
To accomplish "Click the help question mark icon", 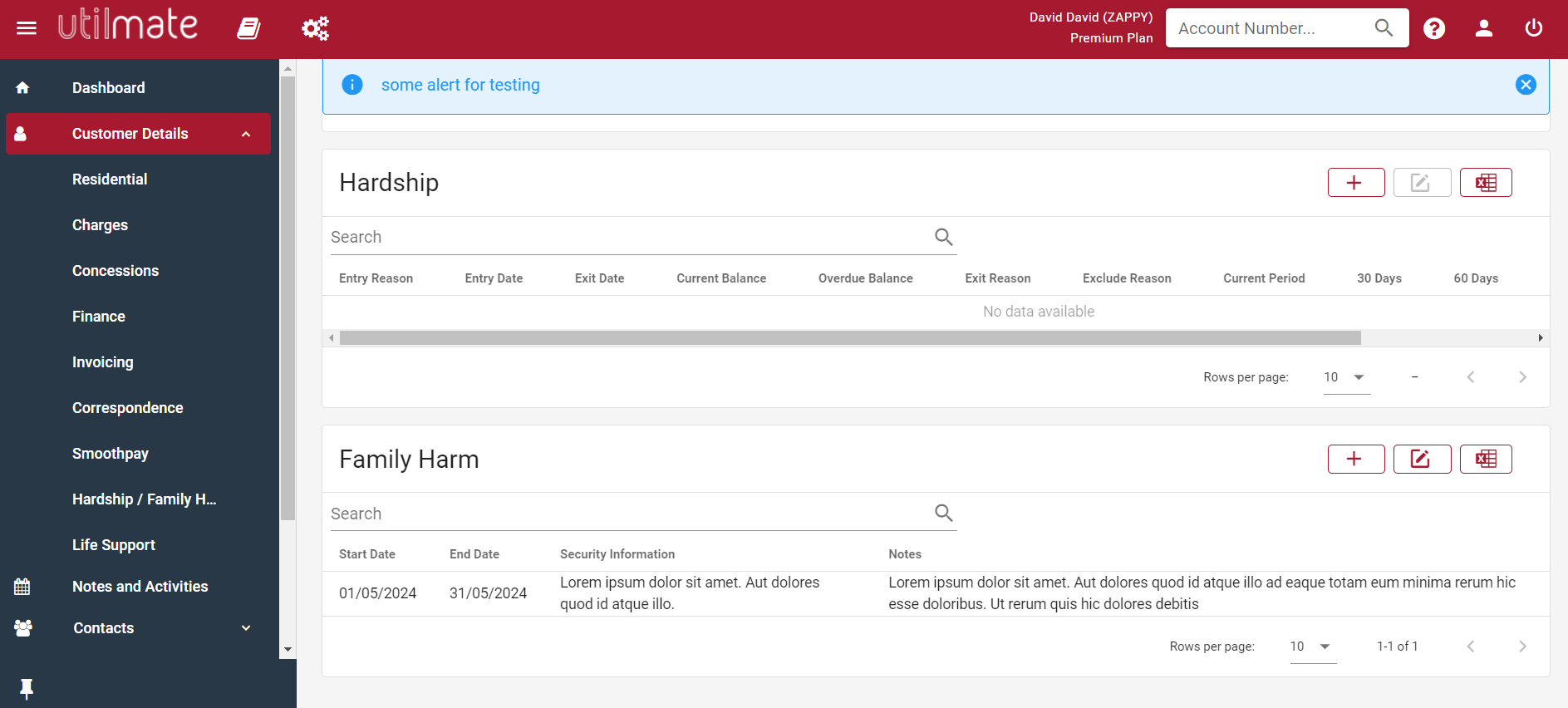I will [x=1433, y=28].
